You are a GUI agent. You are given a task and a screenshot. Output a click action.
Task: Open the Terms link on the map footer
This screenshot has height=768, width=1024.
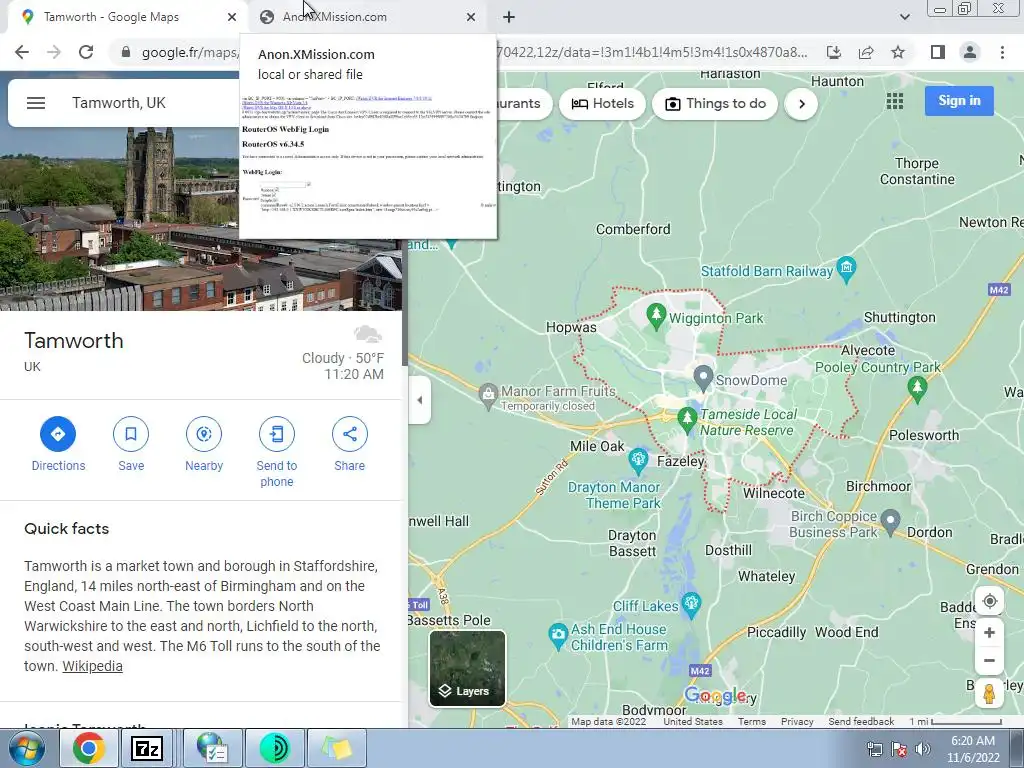(752, 722)
